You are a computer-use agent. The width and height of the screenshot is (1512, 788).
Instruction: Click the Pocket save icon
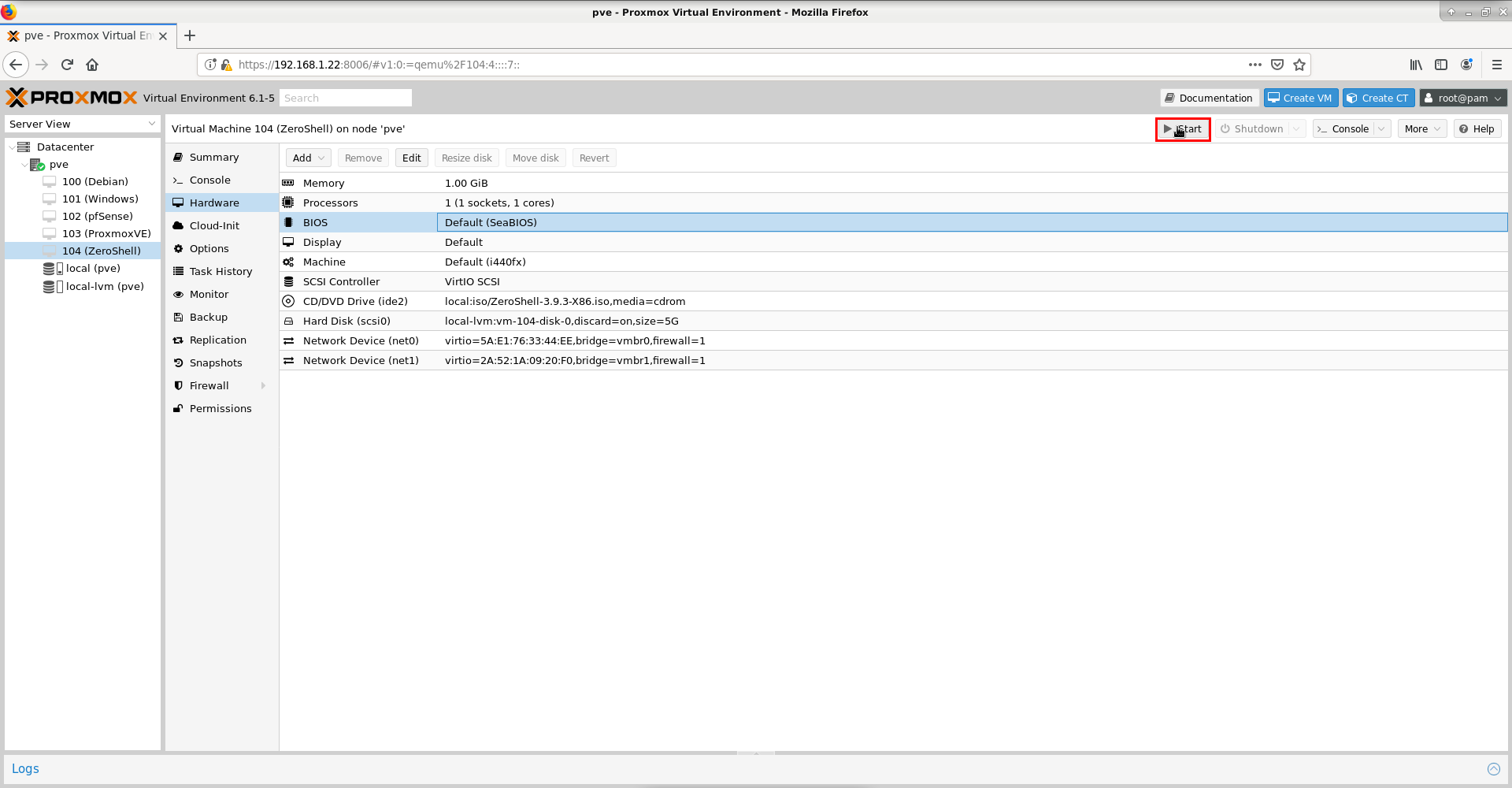tap(1277, 65)
